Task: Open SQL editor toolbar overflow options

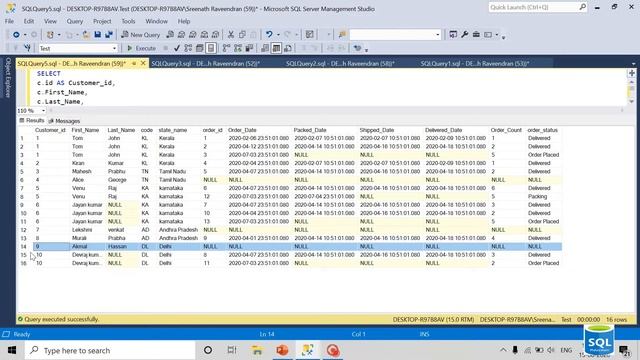Action: coord(366,49)
